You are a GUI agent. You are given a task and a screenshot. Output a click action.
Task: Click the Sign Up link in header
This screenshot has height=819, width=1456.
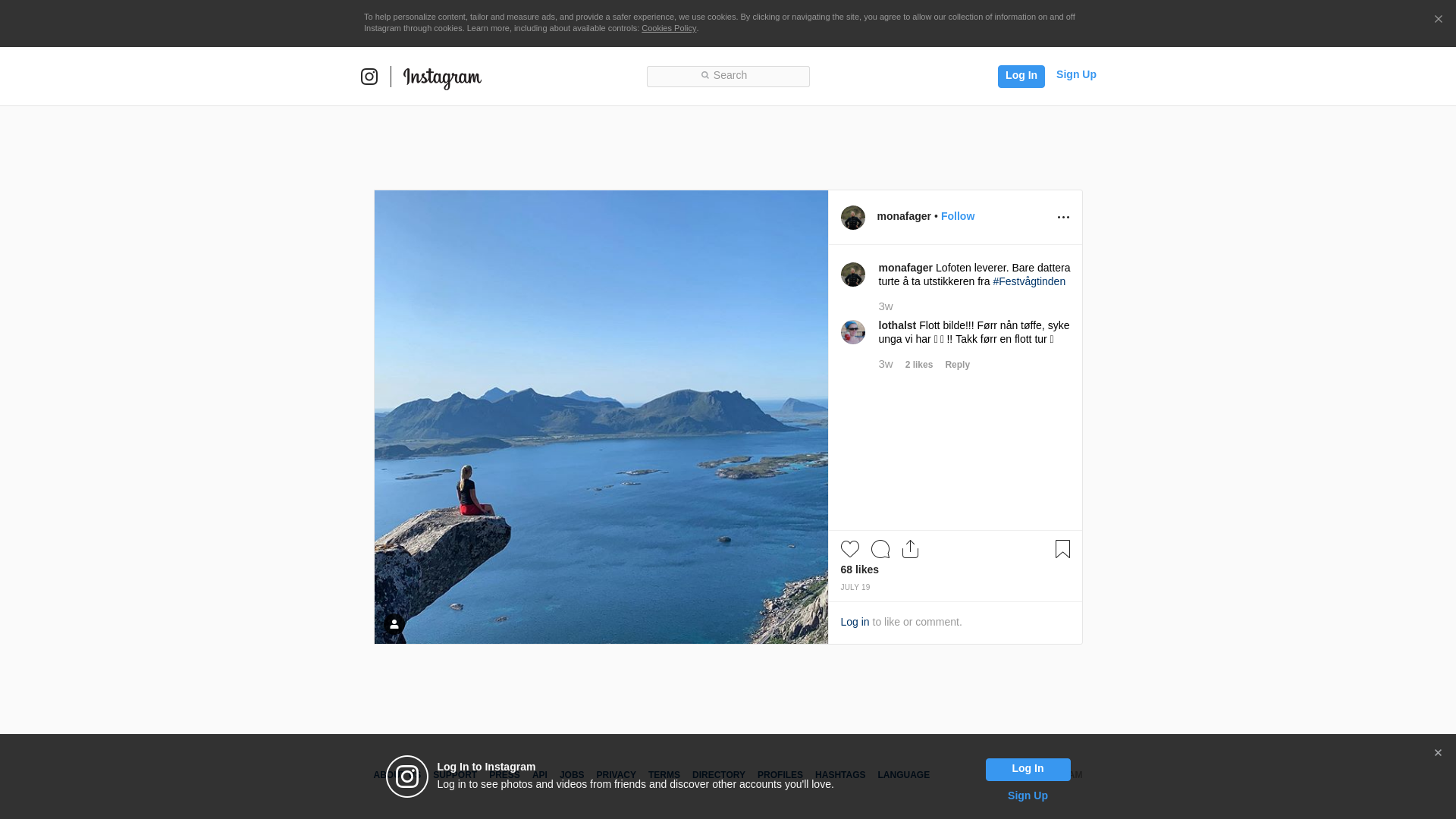1075,74
